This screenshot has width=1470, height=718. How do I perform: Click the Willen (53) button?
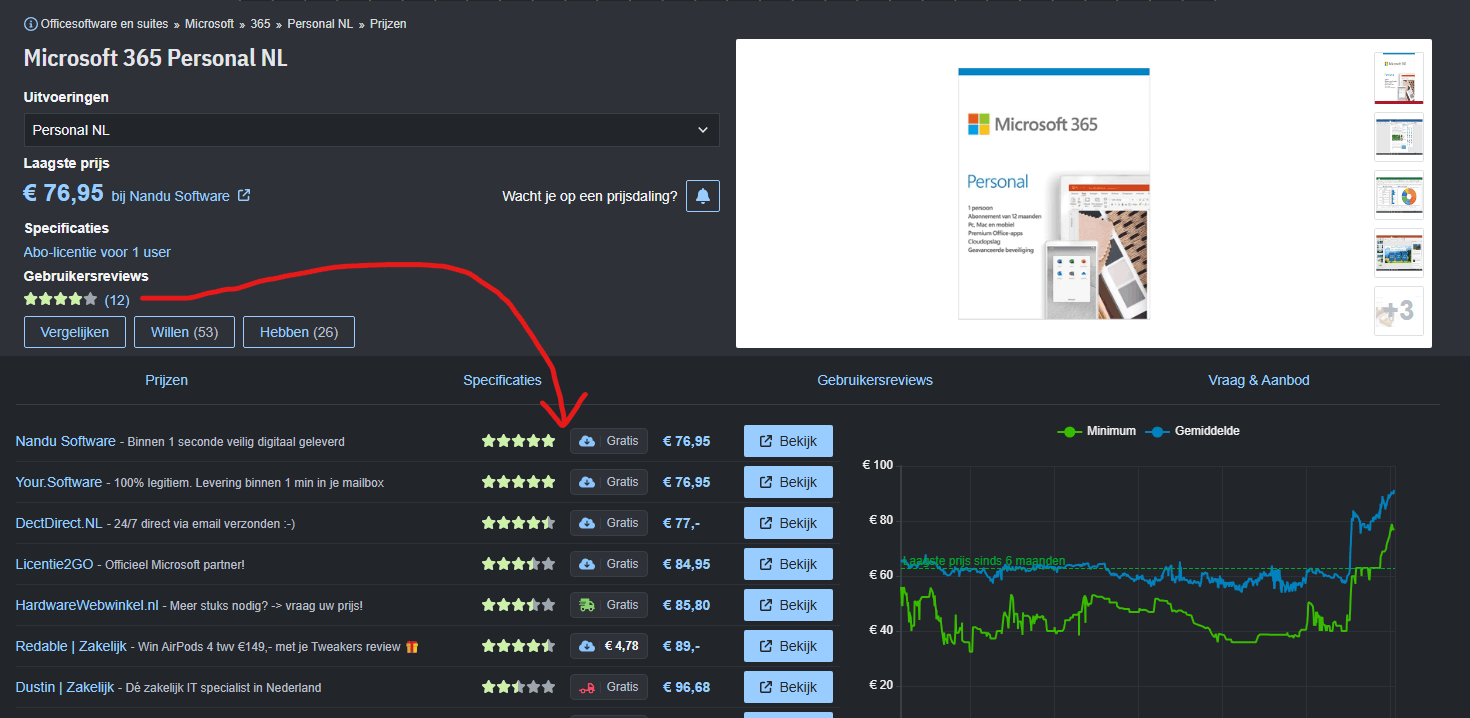tap(184, 332)
